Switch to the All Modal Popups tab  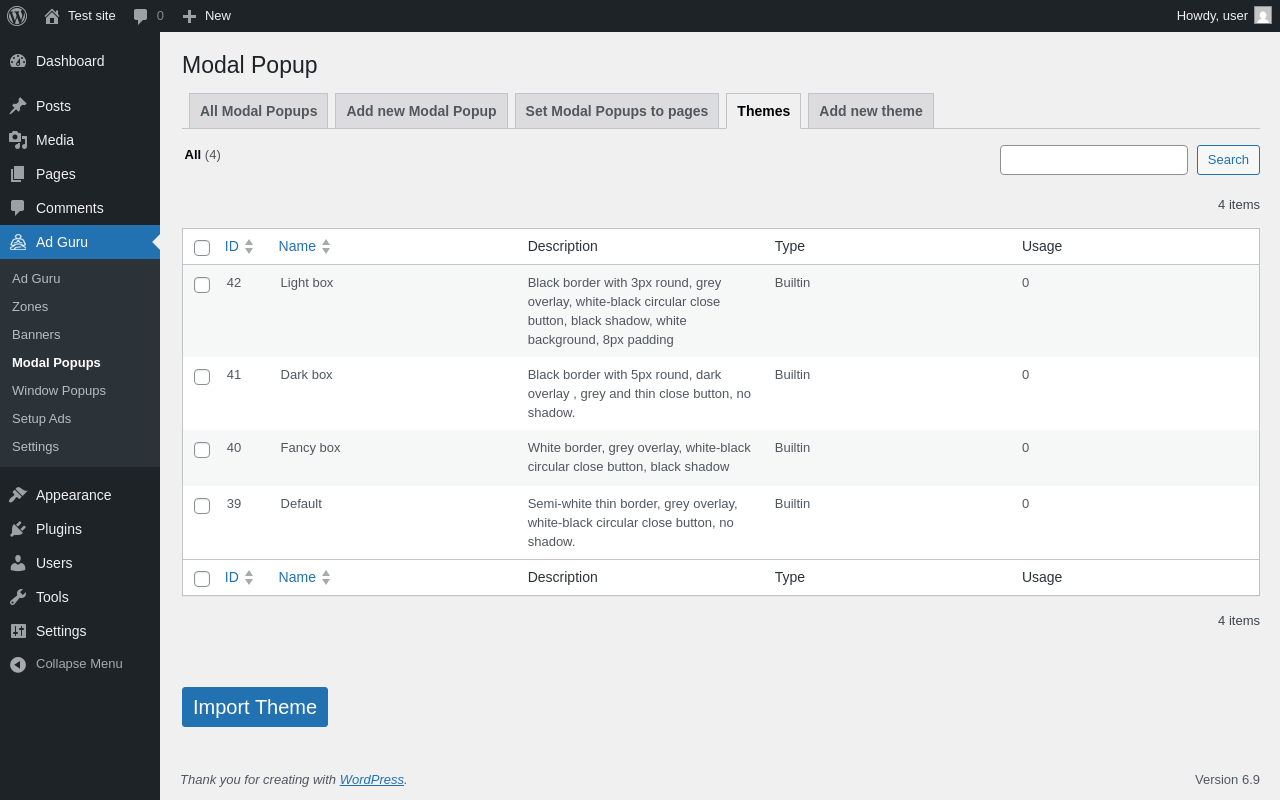(x=258, y=111)
